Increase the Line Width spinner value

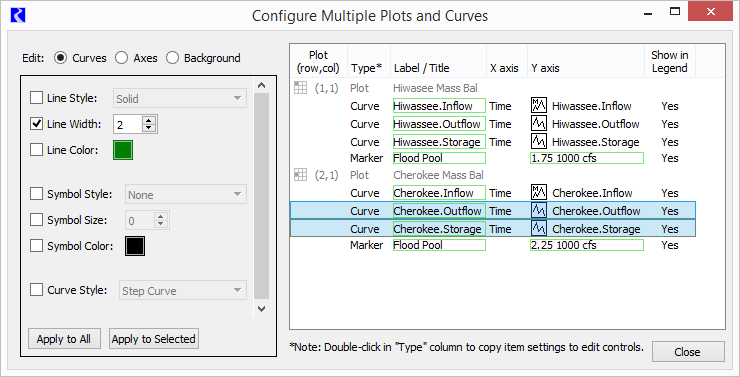click(149, 120)
